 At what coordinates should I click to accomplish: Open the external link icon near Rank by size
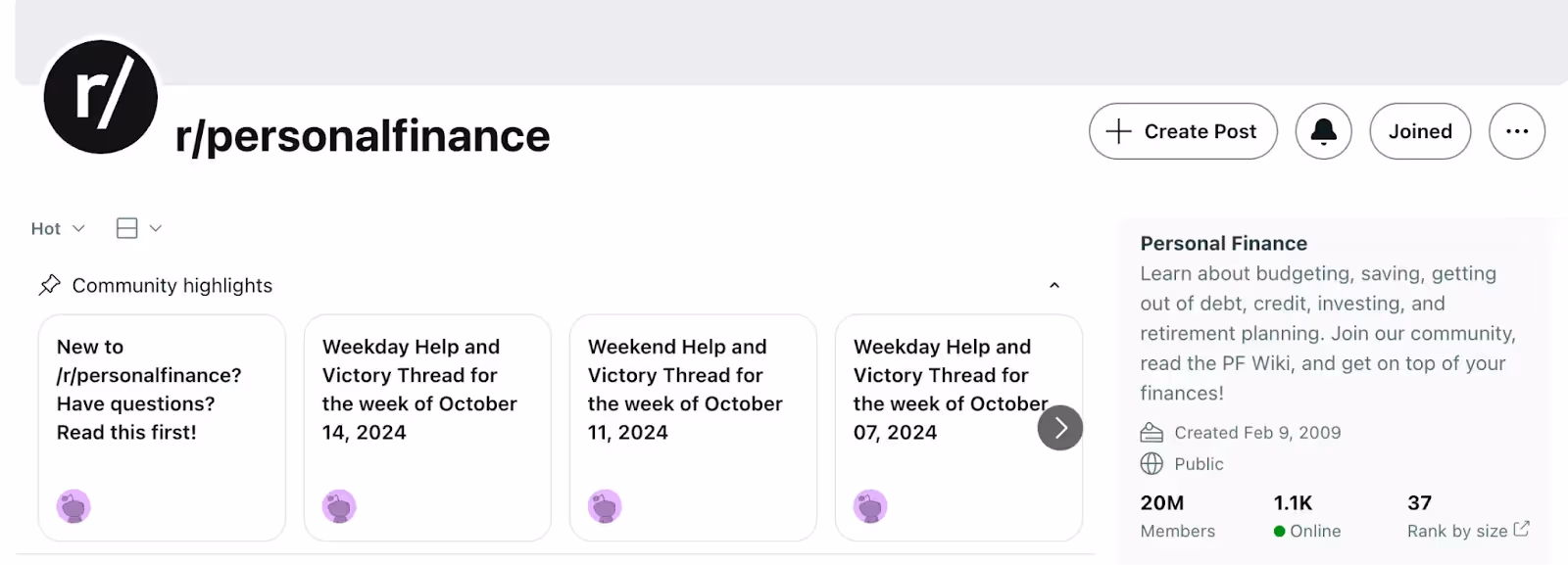pyautogui.click(x=1521, y=529)
